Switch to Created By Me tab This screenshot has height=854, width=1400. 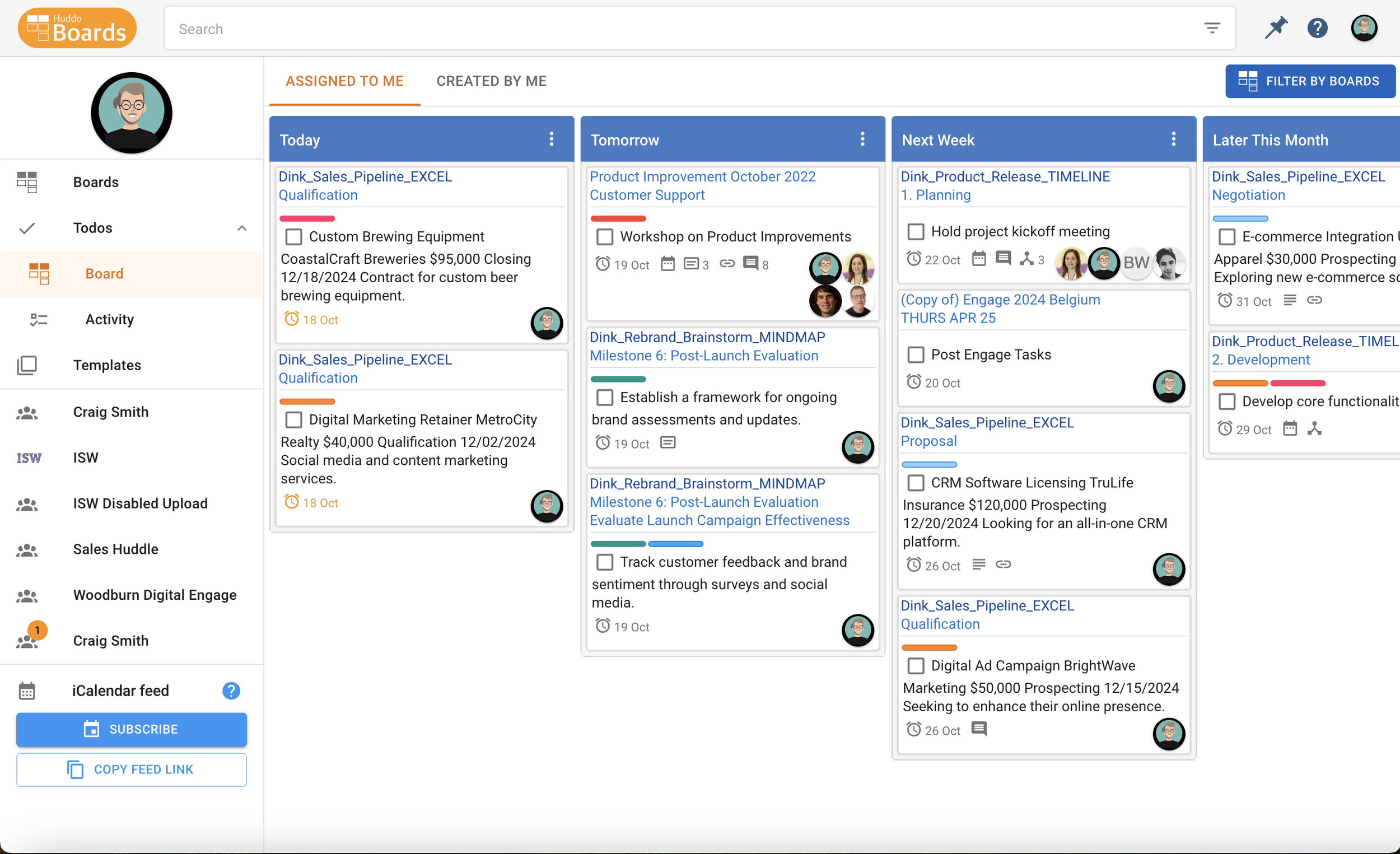coord(492,81)
